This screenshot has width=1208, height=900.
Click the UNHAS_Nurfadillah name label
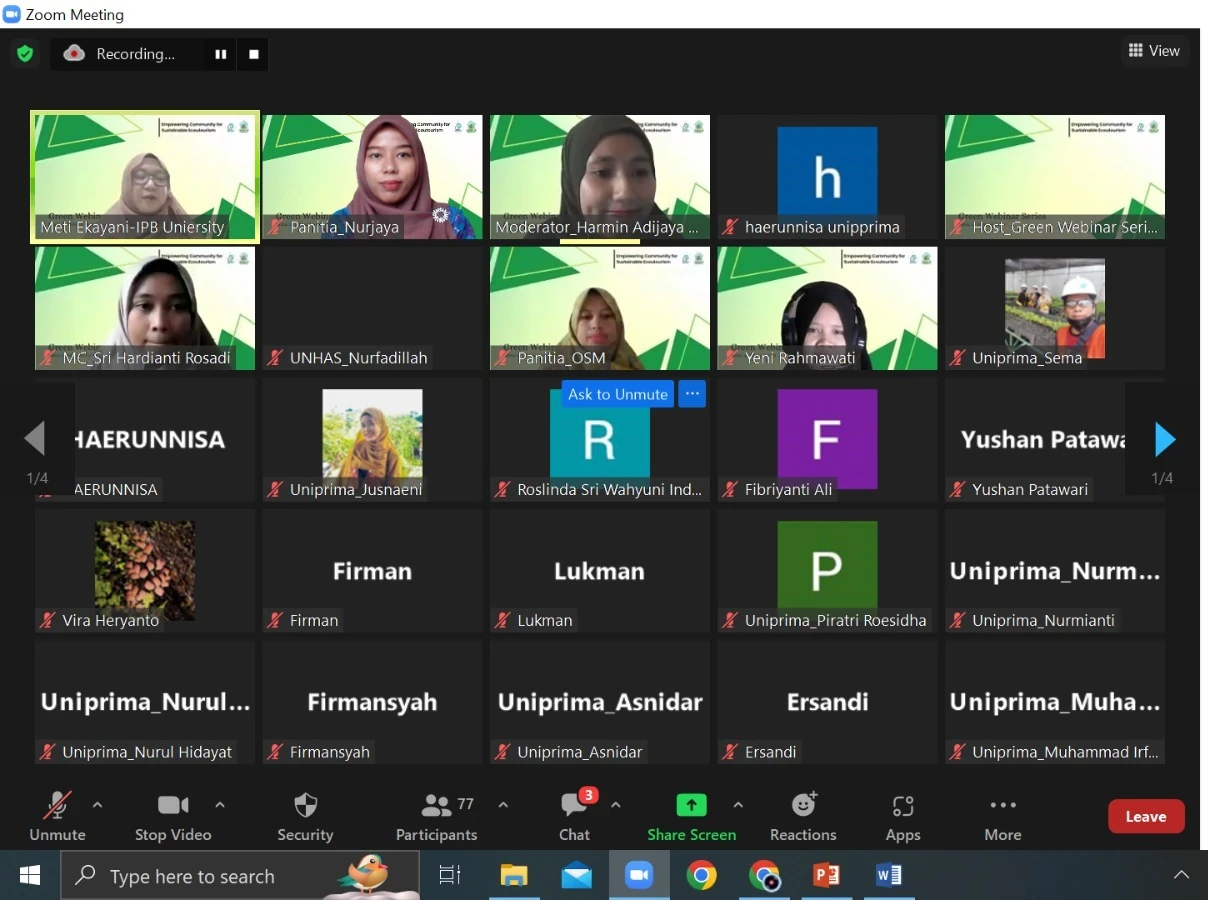click(x=358, y=357)
